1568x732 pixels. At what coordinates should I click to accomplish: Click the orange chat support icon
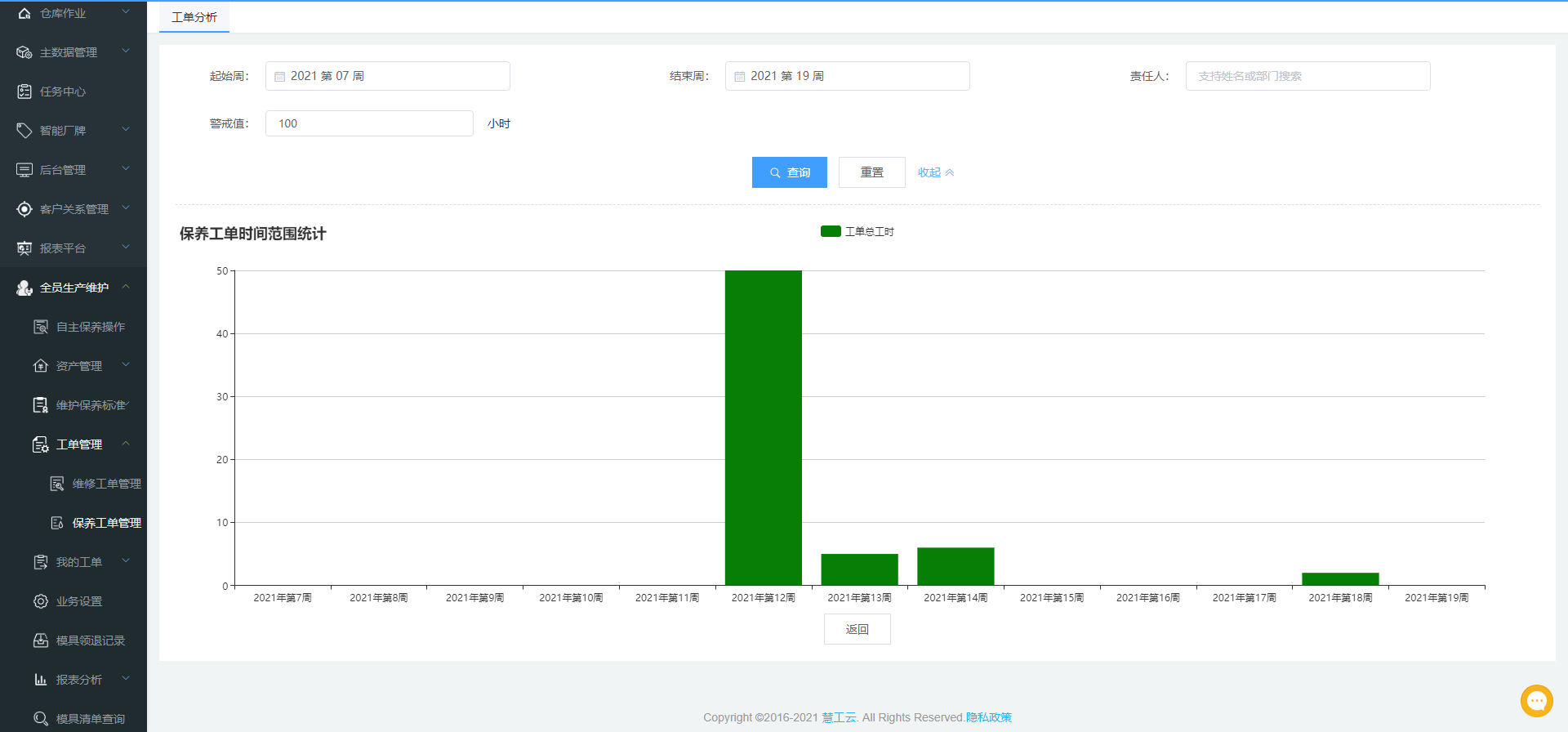click(x=1536, y=700)
